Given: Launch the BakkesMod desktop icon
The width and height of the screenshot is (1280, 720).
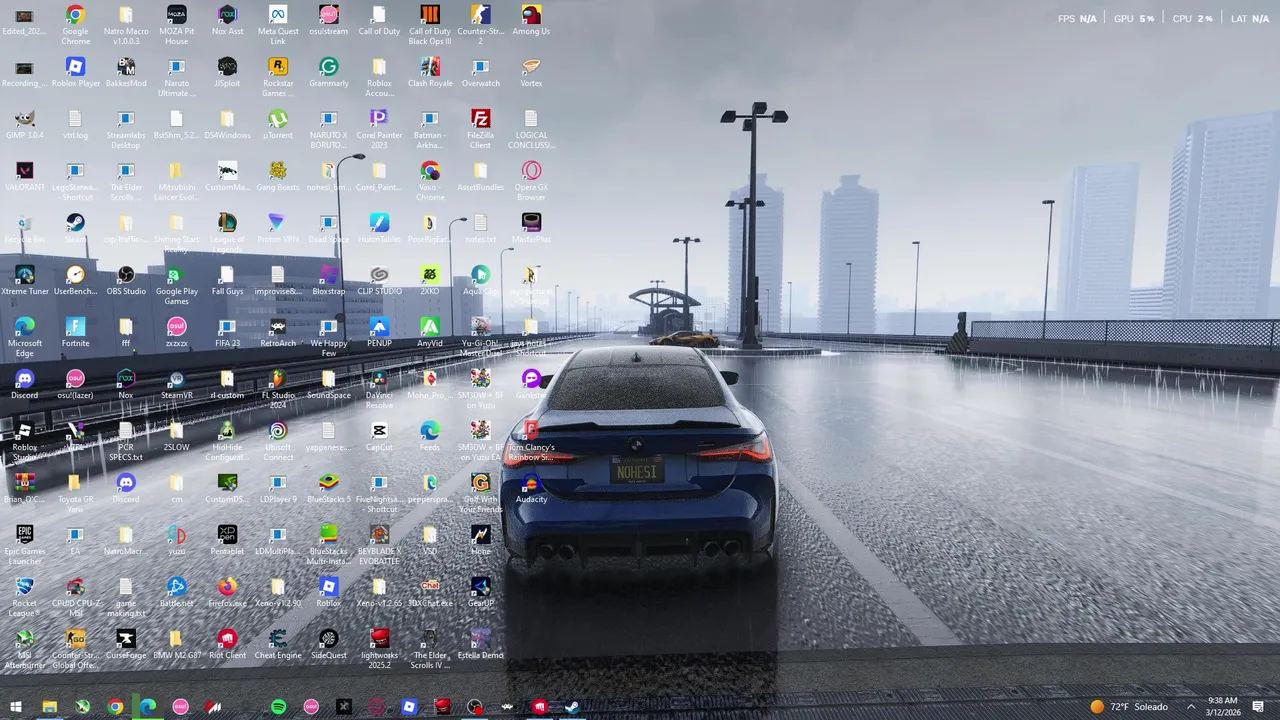Looking at the screenshot, I should point(126,72).
